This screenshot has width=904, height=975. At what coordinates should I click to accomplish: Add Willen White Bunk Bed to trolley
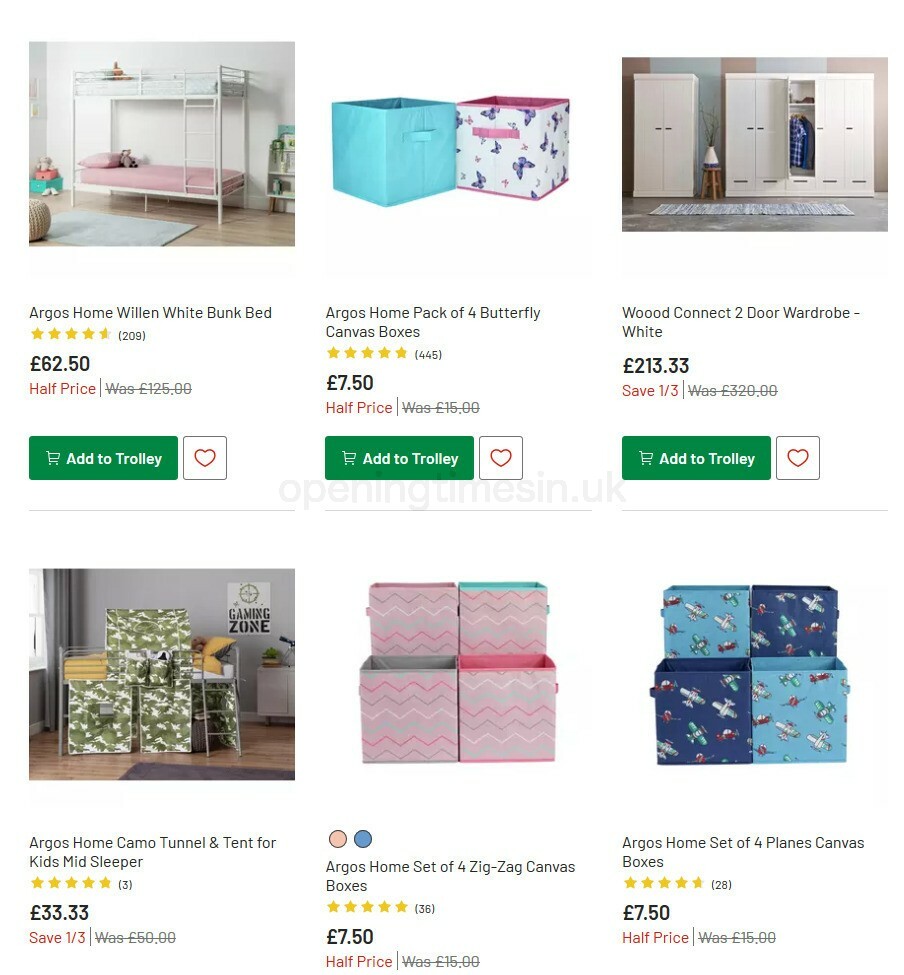(x=103, y=458)
